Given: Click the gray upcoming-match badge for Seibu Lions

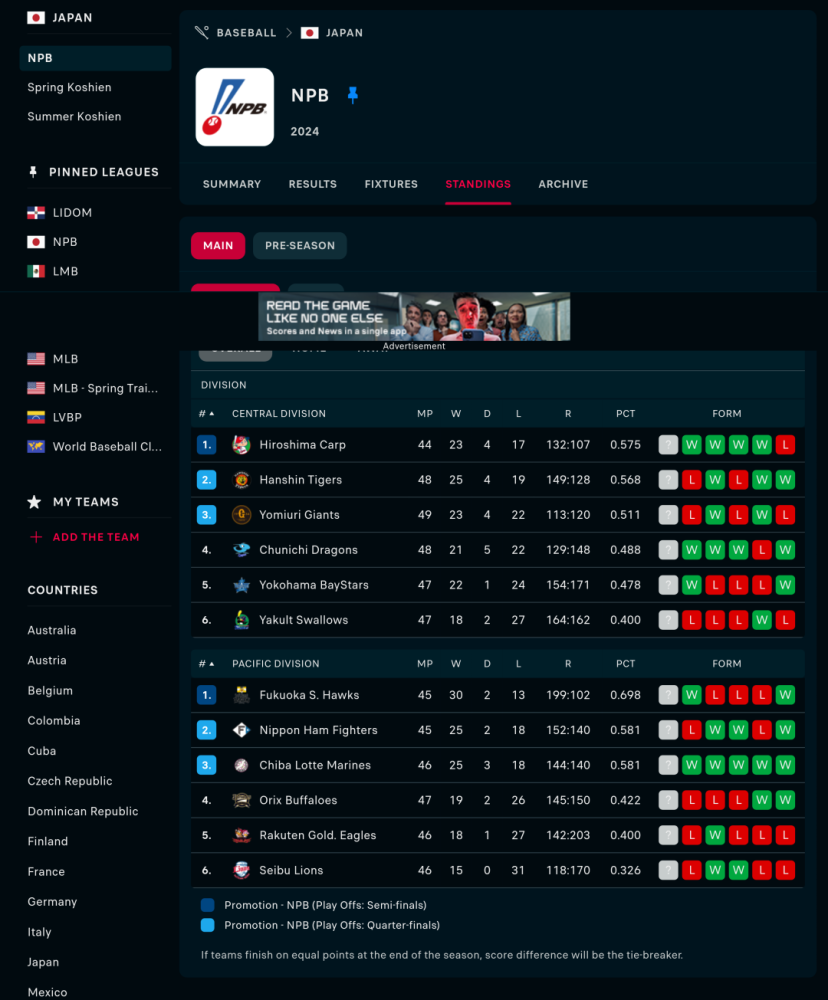Looking at the screenshot, I should [668, 871].
